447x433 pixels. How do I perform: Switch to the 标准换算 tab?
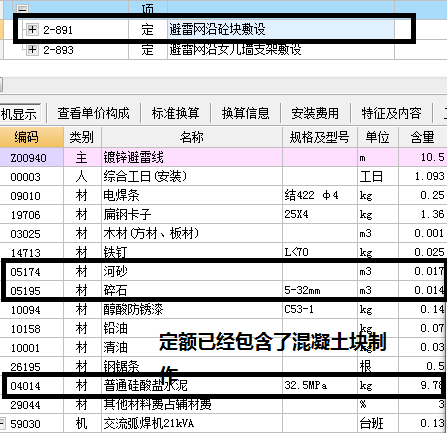175,113
